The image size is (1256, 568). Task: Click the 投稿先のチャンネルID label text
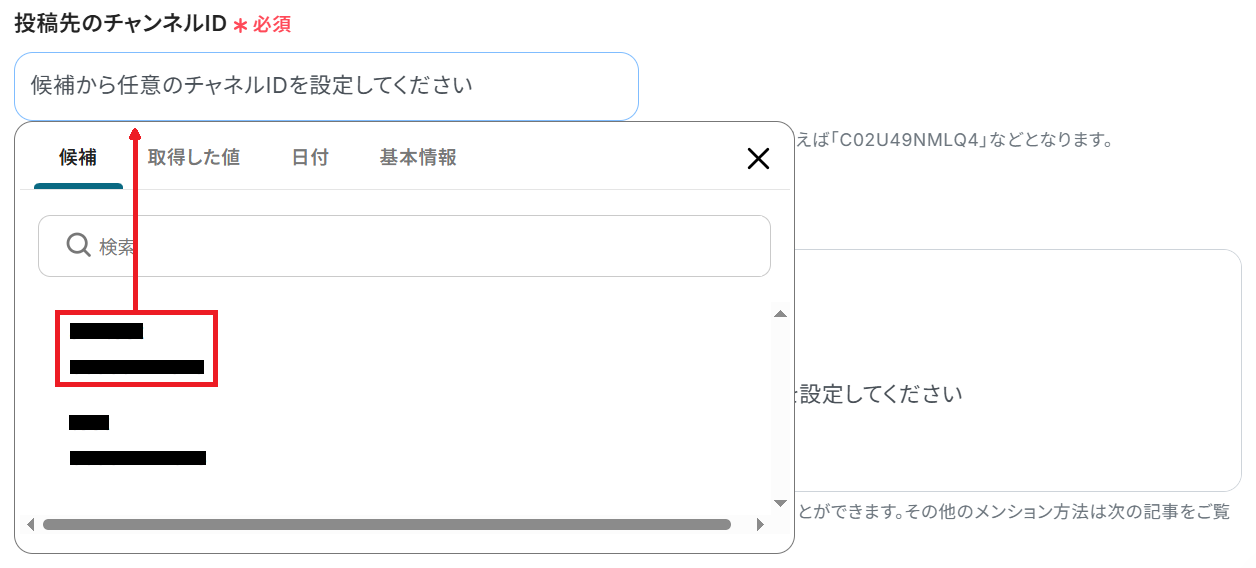pos(120,23)
